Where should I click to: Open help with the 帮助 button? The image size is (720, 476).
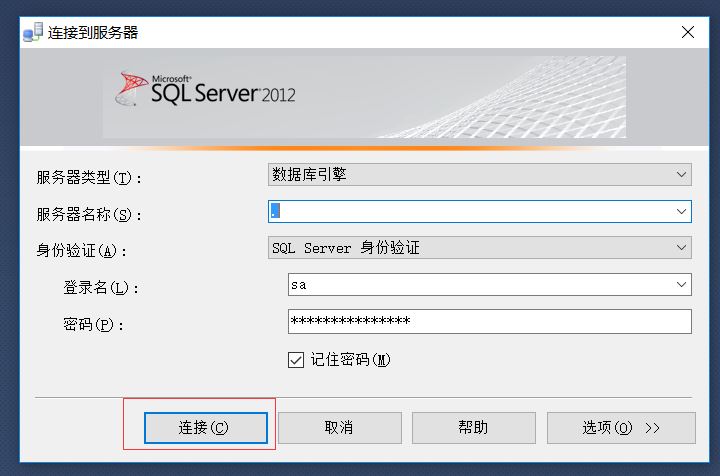point(473,427)
